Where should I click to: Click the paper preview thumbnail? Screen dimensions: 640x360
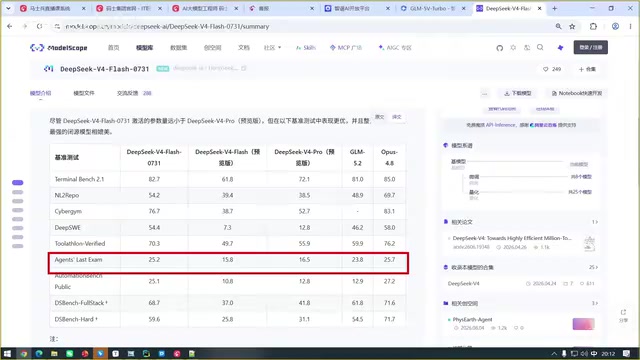(589, 243)
